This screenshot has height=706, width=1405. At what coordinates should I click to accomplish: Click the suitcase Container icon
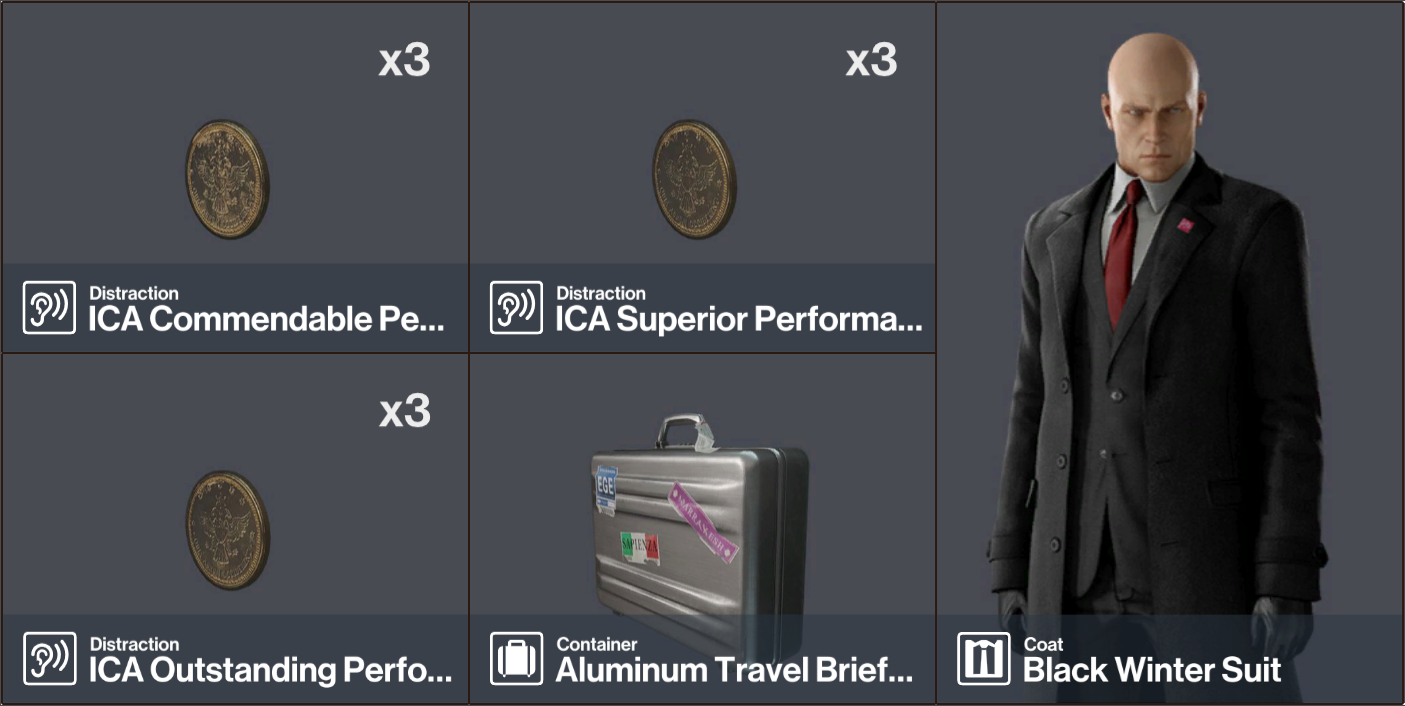pyautogui.click(x=516, y=659)
